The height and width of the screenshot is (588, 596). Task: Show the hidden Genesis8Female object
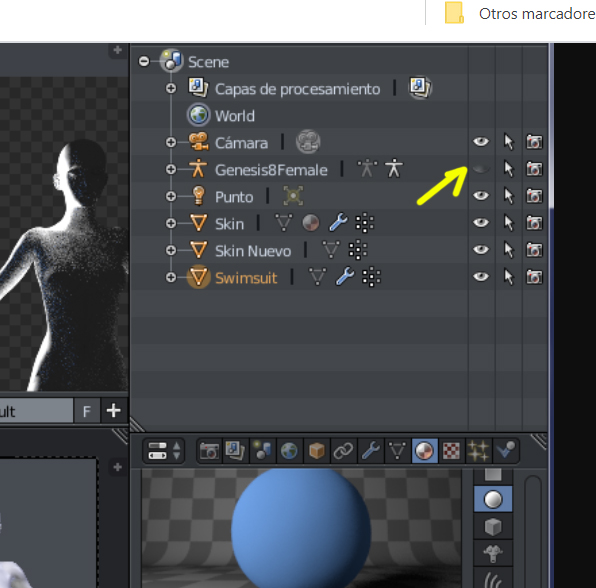click(481, 169)
